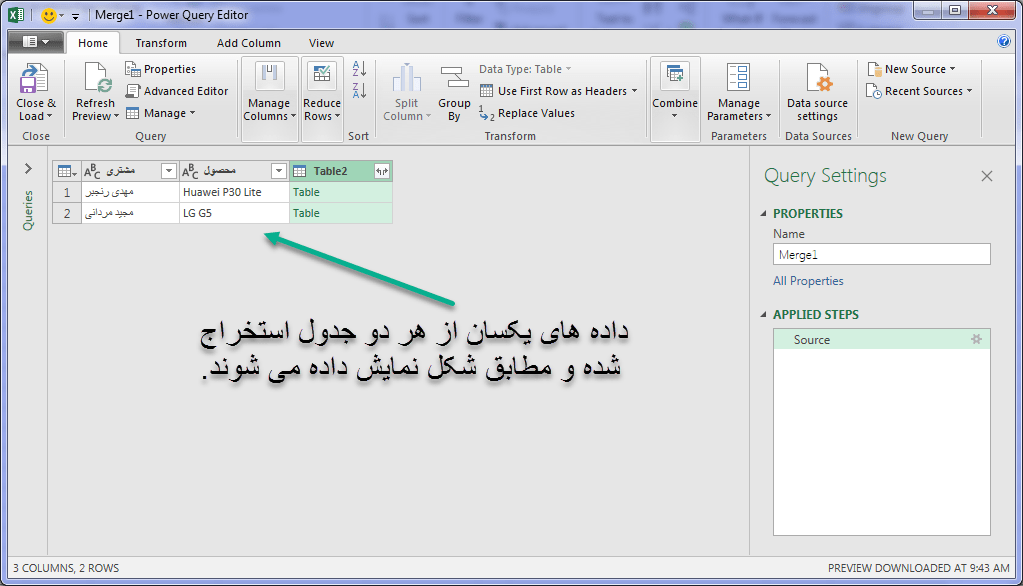This screenshot has width=1023, height=586.
Task: Click the Manage Parameters icon
Action: [x=739, y=77]
